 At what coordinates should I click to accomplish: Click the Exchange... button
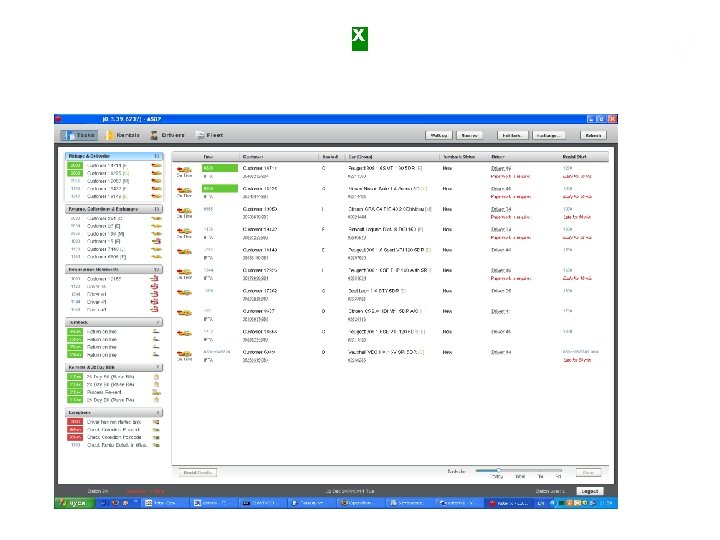point(548,135)
